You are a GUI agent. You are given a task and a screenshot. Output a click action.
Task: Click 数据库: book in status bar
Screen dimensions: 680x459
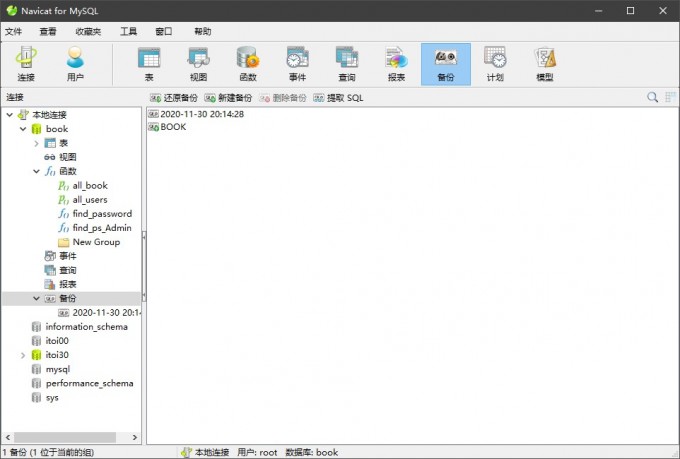tap(312, 452)
